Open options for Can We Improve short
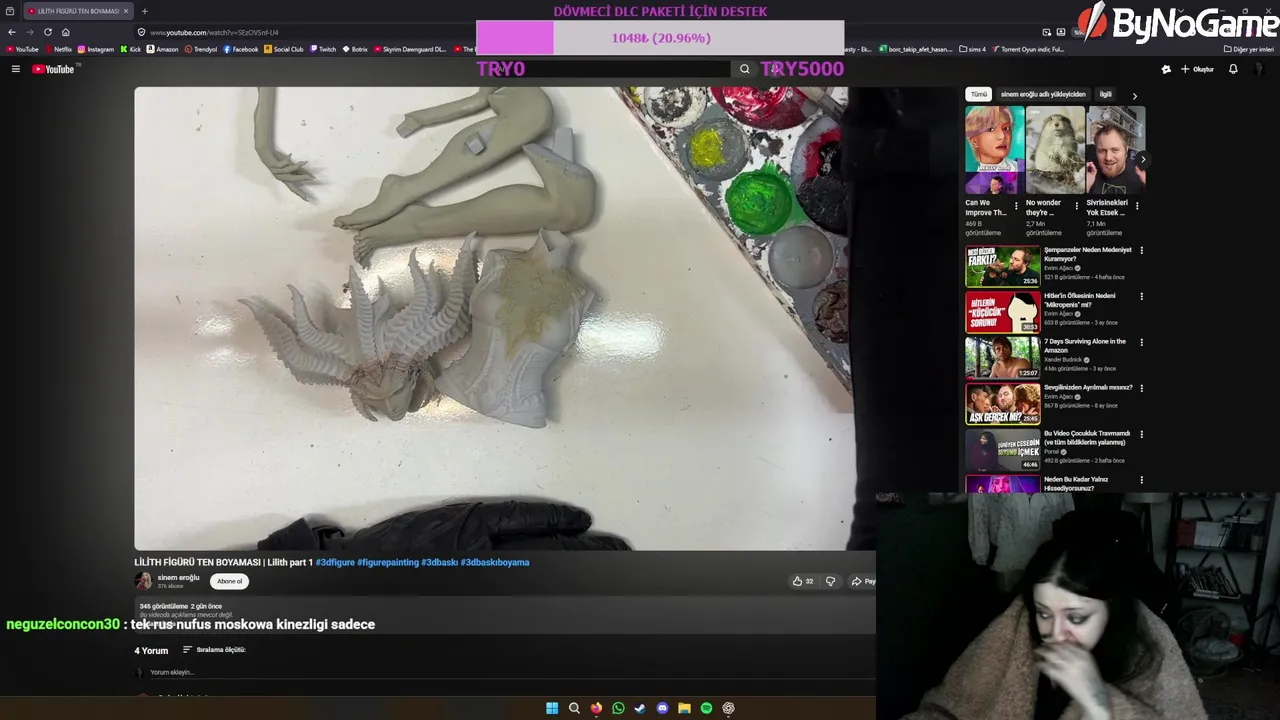Image resolution: width=1280 pixels, height=720 pixels. coord(1016,206)
